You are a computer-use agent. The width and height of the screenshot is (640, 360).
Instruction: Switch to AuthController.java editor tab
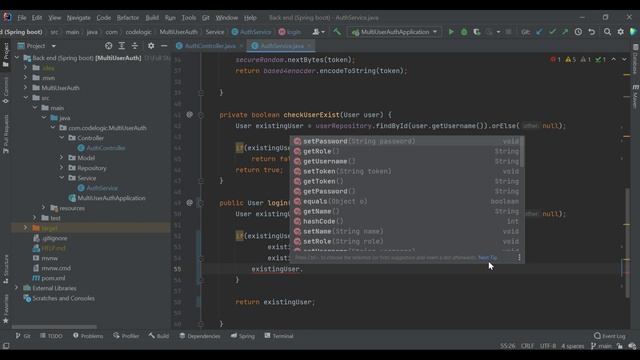click(210, 46)
